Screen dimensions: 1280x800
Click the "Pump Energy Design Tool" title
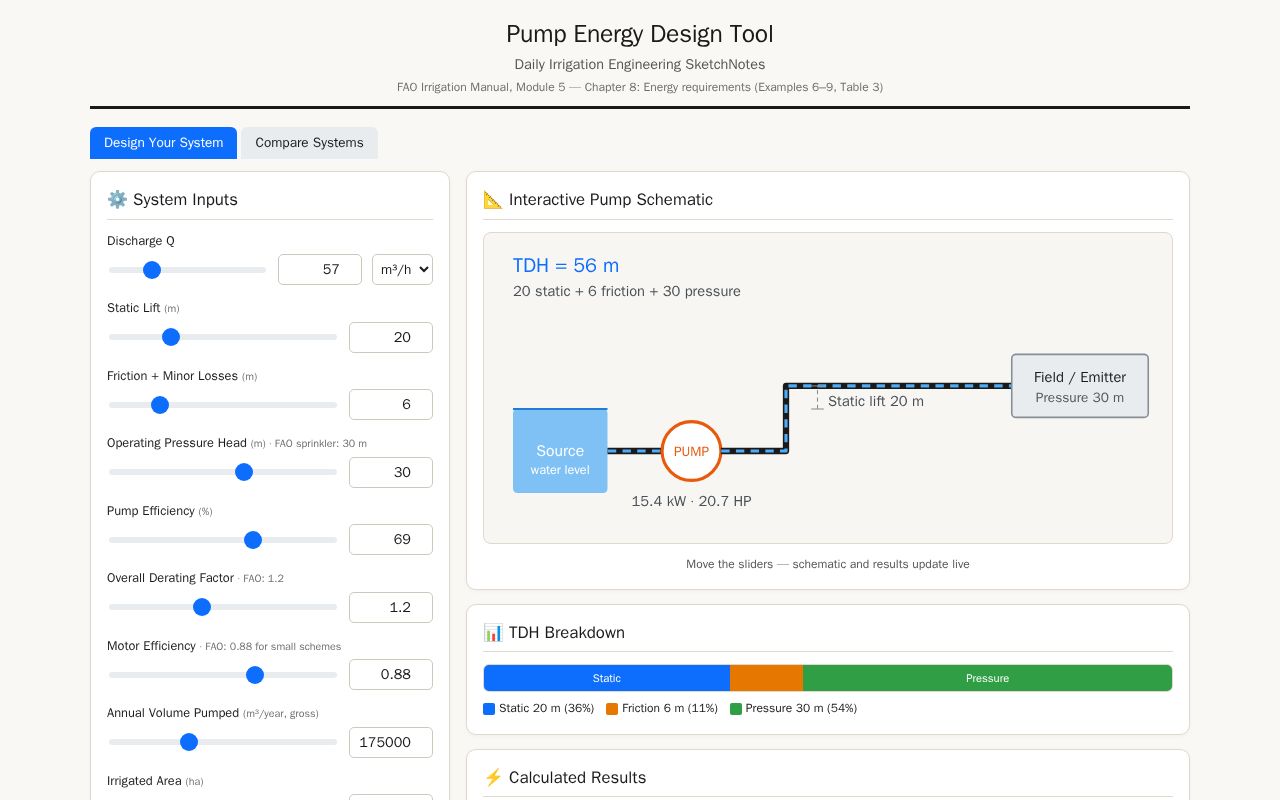(x=640, y=34)
